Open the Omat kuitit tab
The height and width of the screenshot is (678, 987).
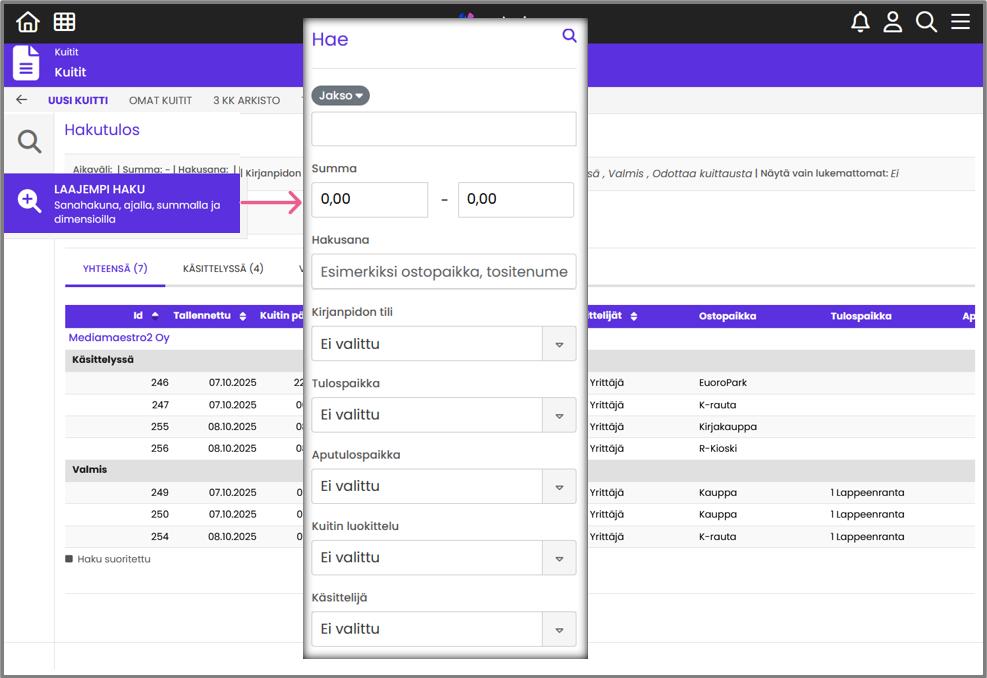click(160, 101)
